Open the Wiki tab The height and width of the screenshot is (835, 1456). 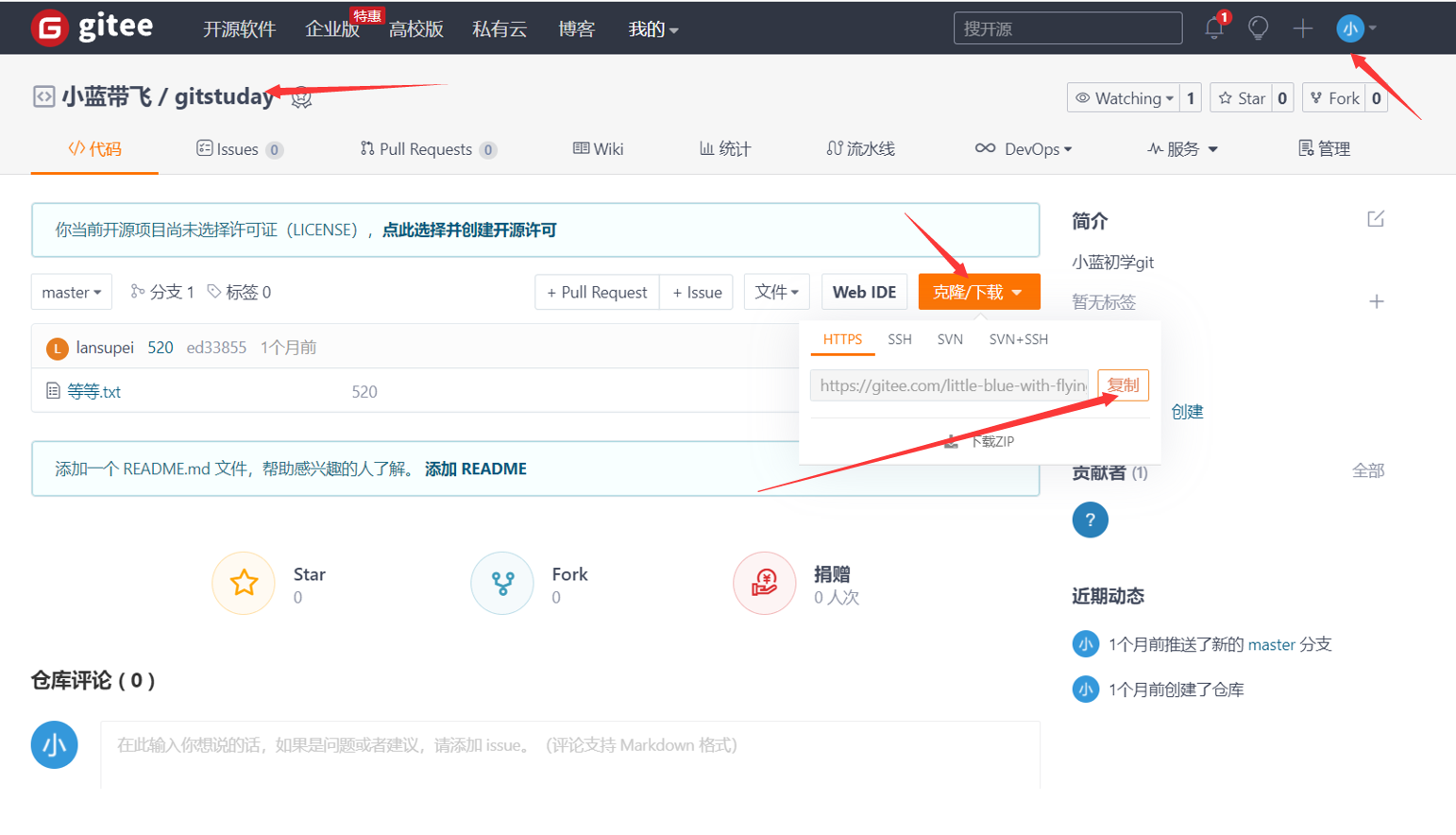[599, 149]
